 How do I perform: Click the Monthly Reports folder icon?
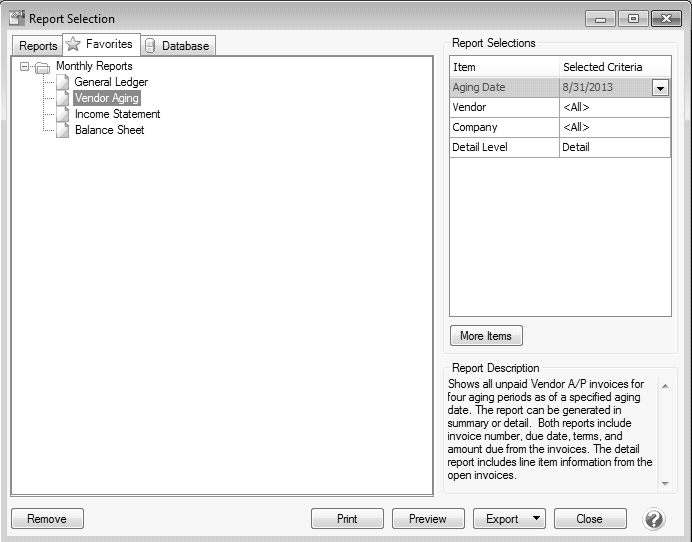(42, 67)
